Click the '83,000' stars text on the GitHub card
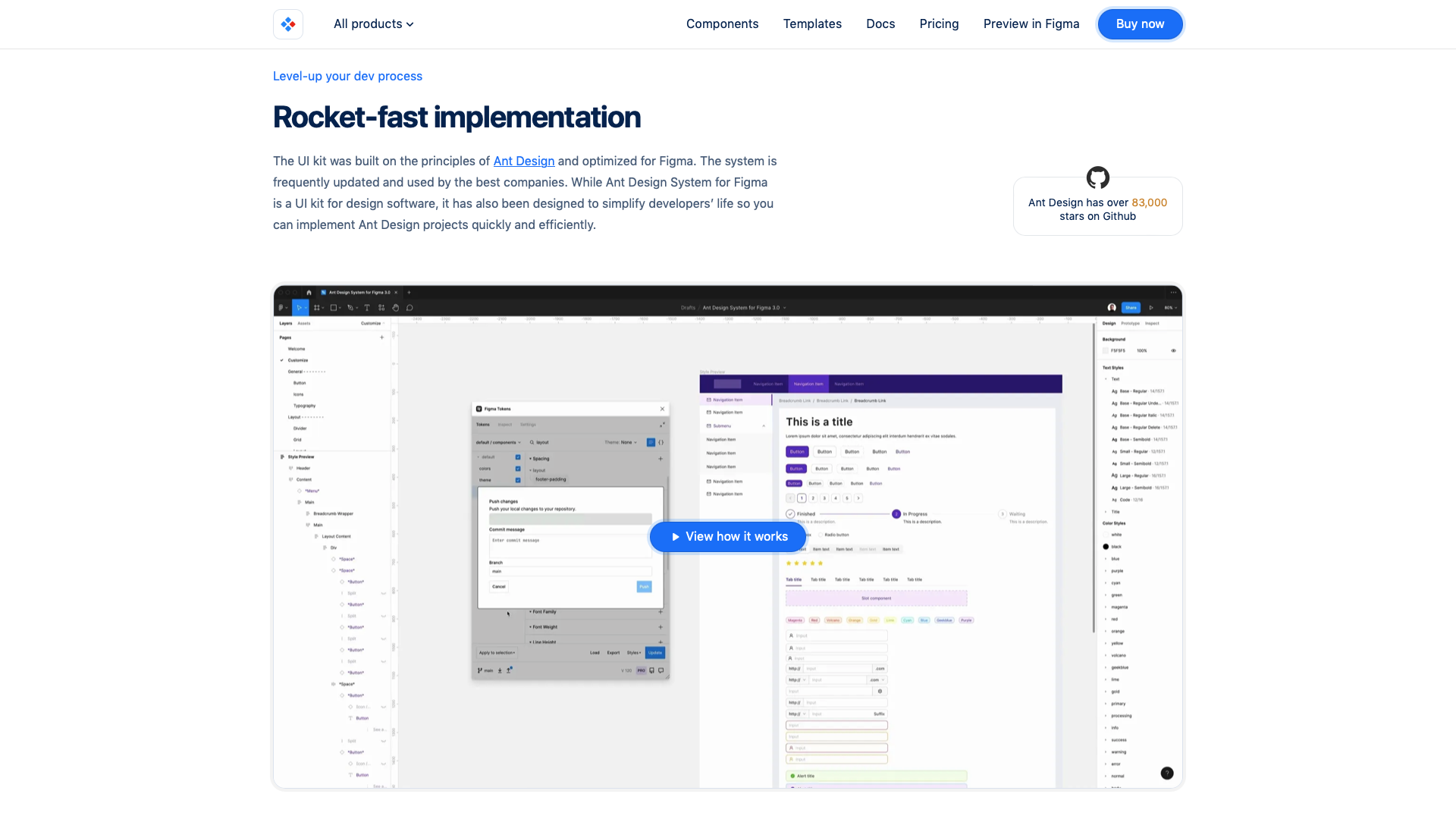1456x819 pixels. click(x=1150, y=202)
